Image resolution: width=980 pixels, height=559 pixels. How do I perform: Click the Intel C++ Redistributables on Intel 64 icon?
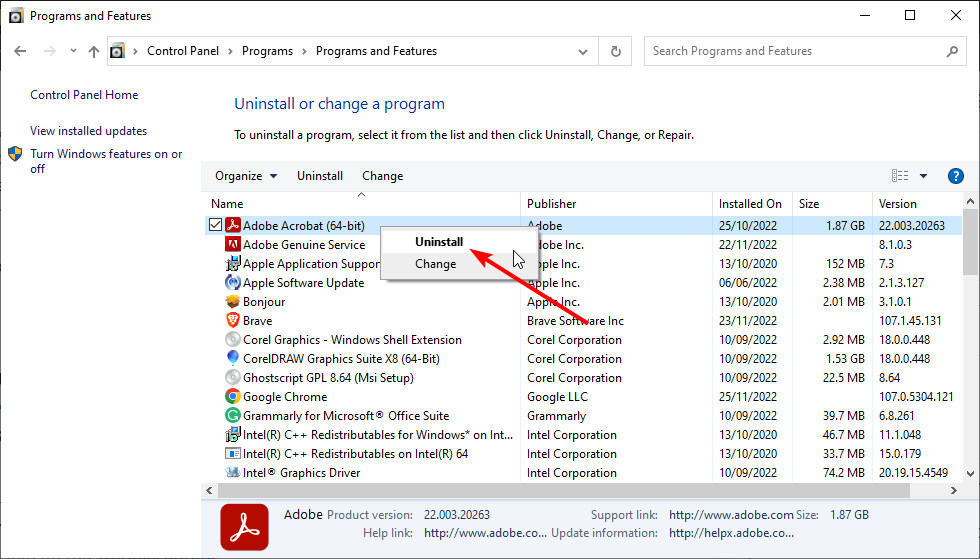pyautogui.click(x=232, y=453)
